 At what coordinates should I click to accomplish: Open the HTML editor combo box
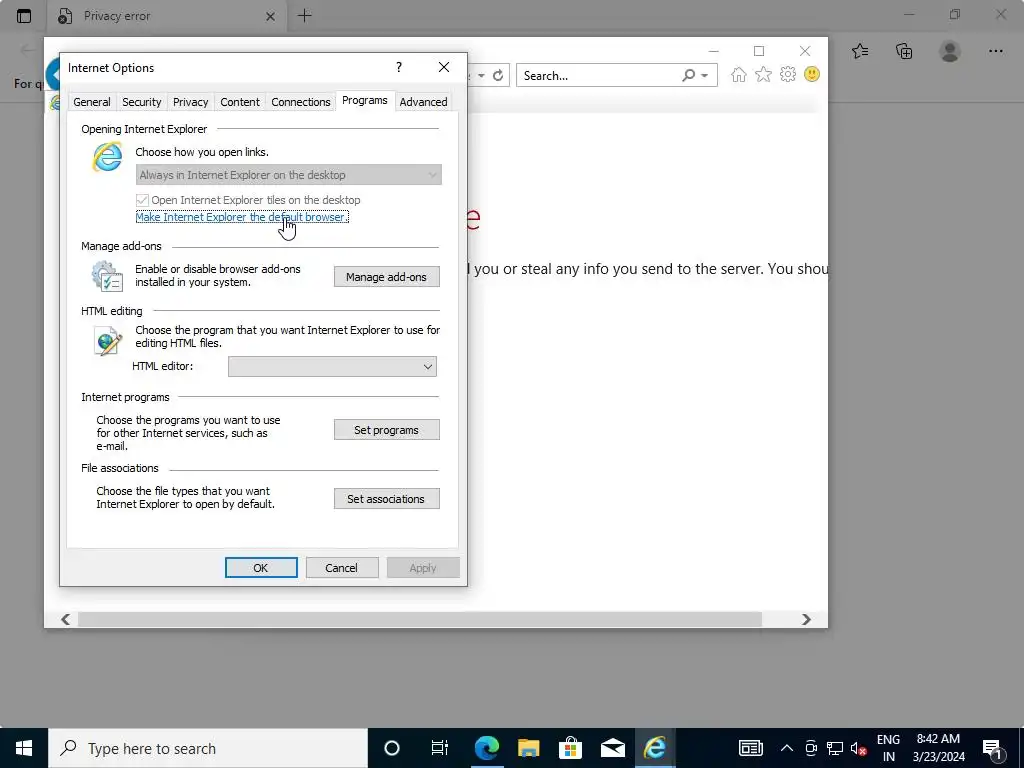(x=332, y=366)
